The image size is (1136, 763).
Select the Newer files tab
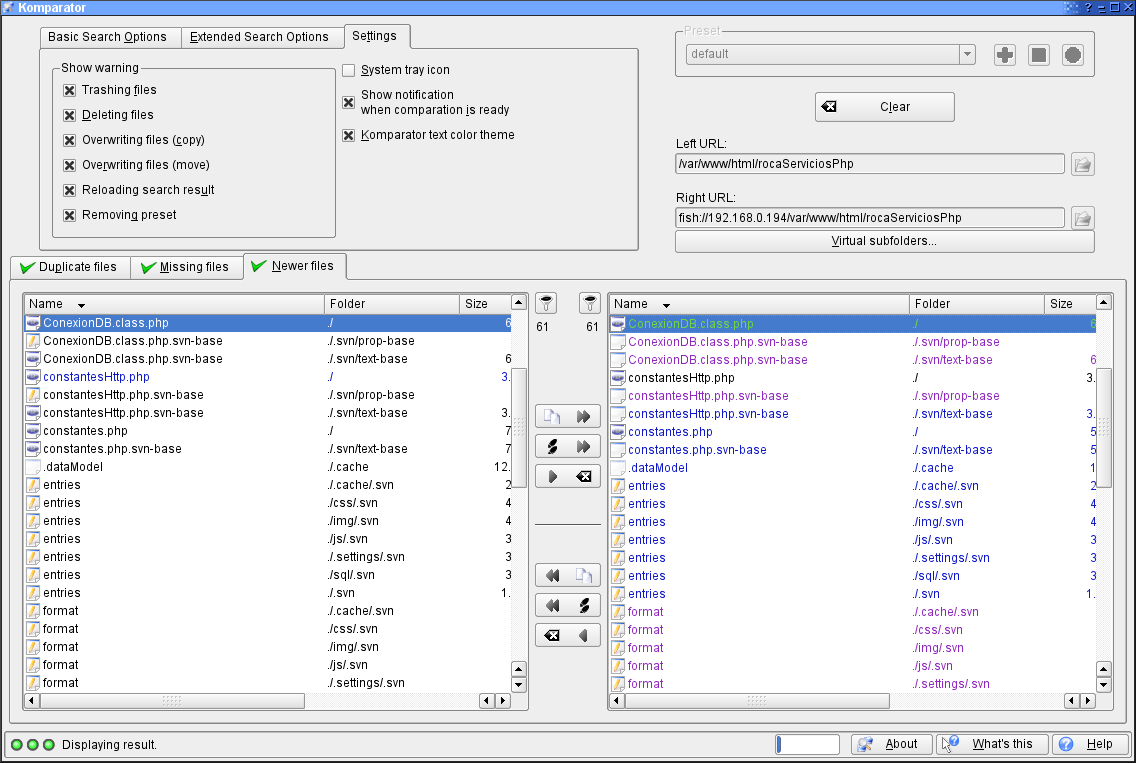tap(294, 266)
